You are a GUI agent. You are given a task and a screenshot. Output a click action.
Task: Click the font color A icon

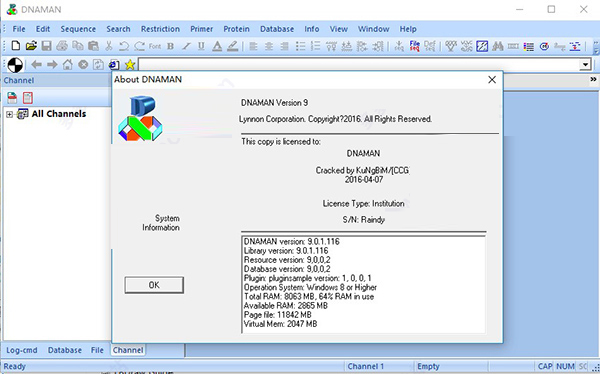pos(217,46)
